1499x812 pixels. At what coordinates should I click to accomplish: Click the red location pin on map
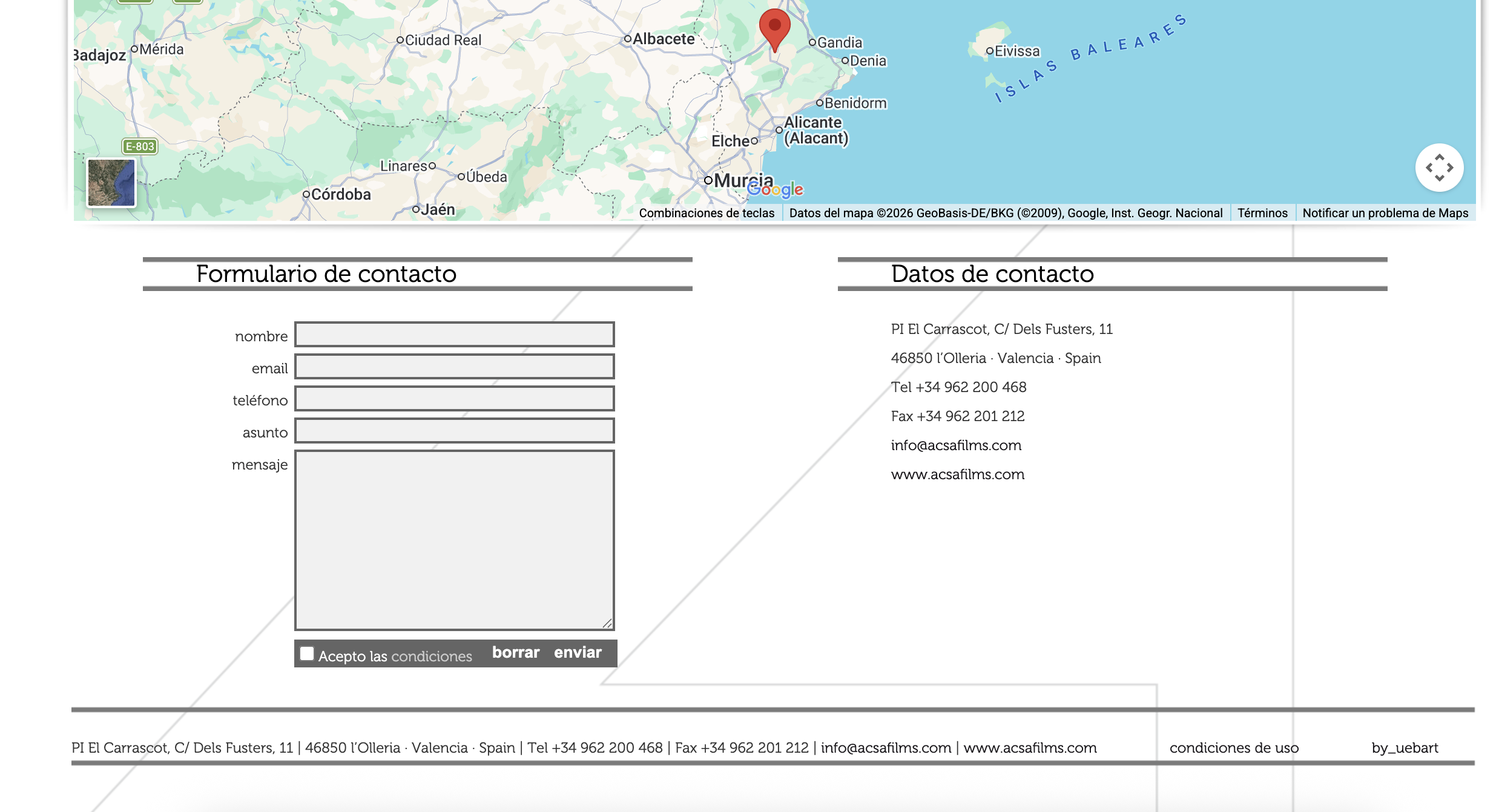(774, 27)
